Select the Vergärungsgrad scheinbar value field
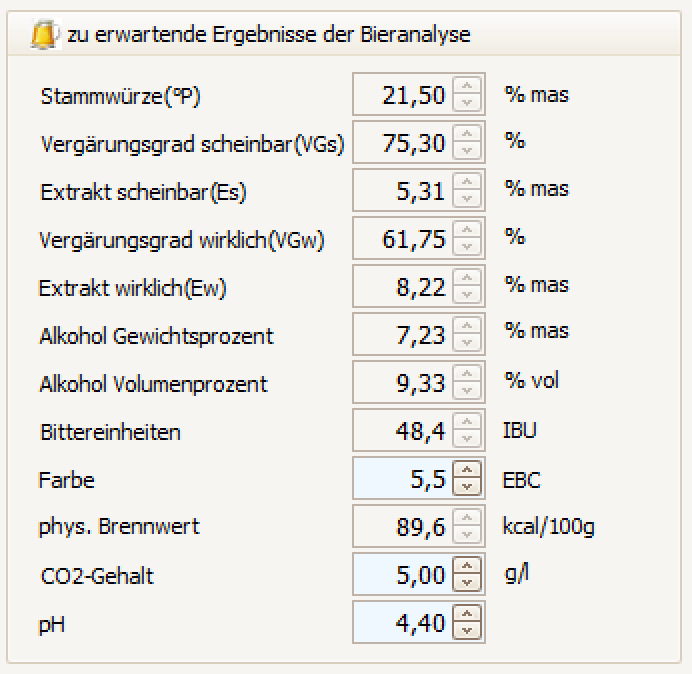 (402, 143)
